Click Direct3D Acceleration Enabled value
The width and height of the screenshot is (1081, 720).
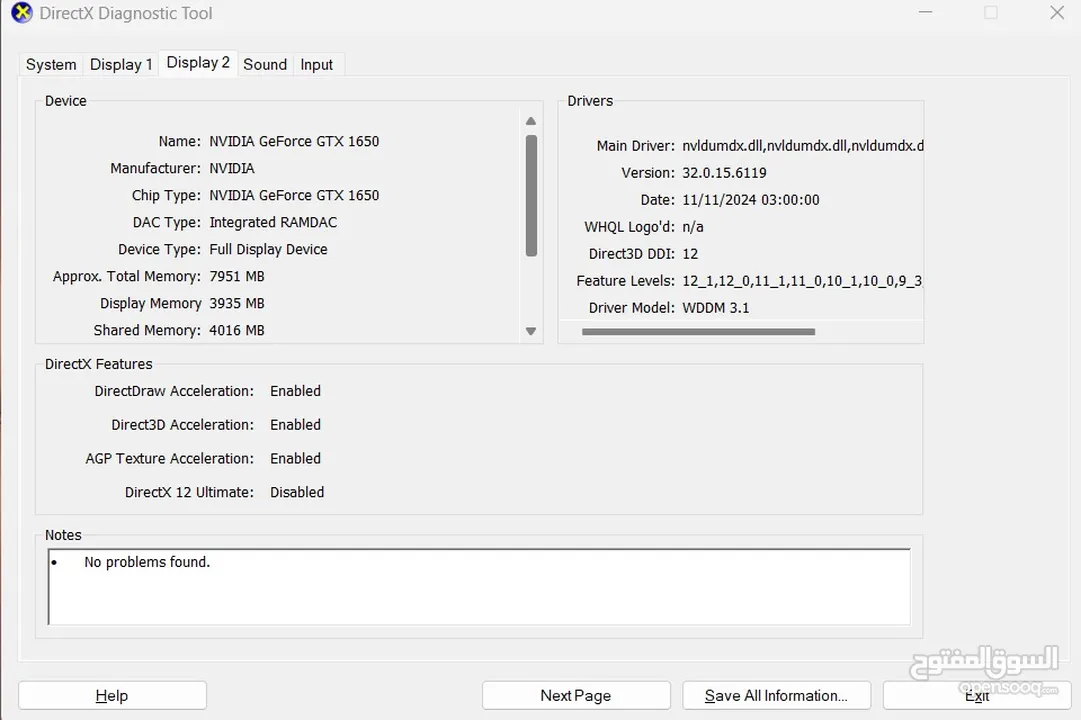coord(296,425)
